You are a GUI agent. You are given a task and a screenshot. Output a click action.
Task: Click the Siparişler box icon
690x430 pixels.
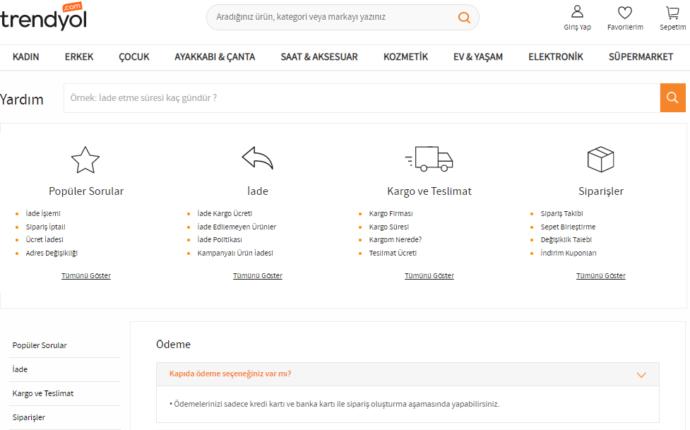click(601, 159)
